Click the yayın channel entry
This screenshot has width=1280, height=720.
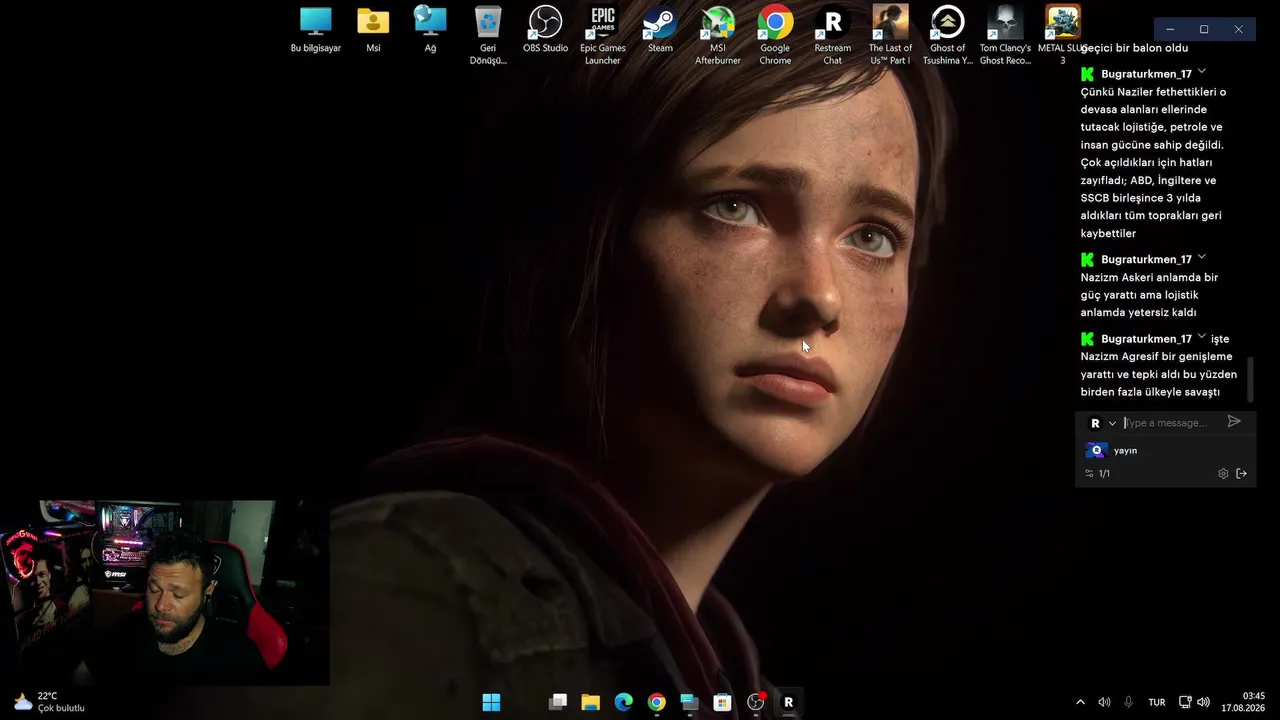[1111, 451]
